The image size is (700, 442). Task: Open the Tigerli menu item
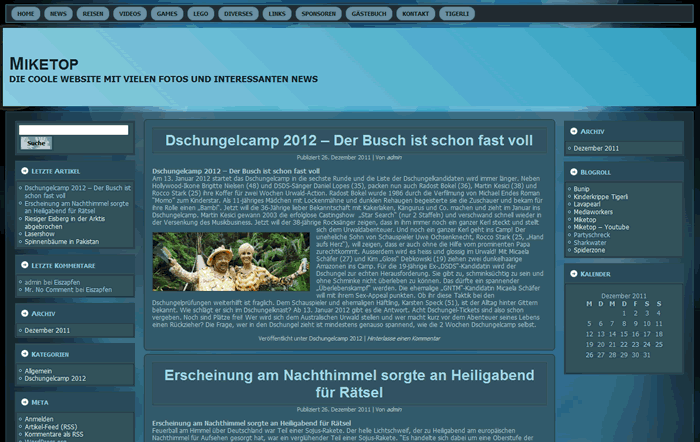tap(457, 14)
